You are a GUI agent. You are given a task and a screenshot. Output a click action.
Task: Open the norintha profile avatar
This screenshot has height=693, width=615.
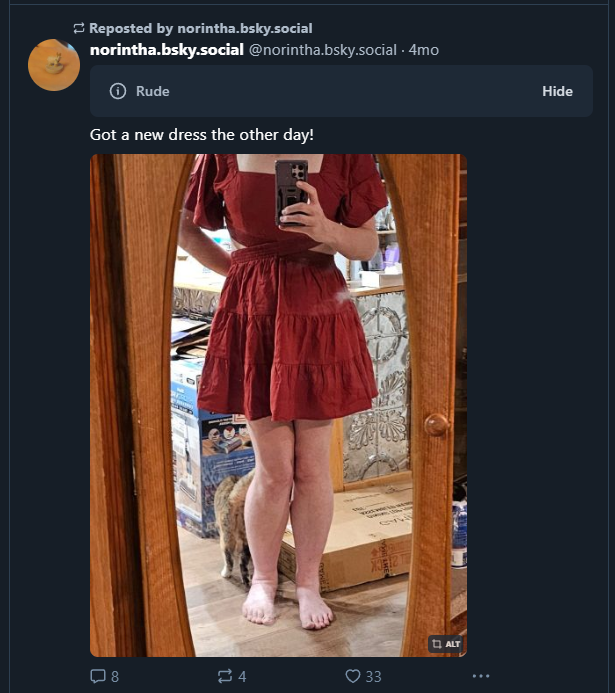[54, 65]
